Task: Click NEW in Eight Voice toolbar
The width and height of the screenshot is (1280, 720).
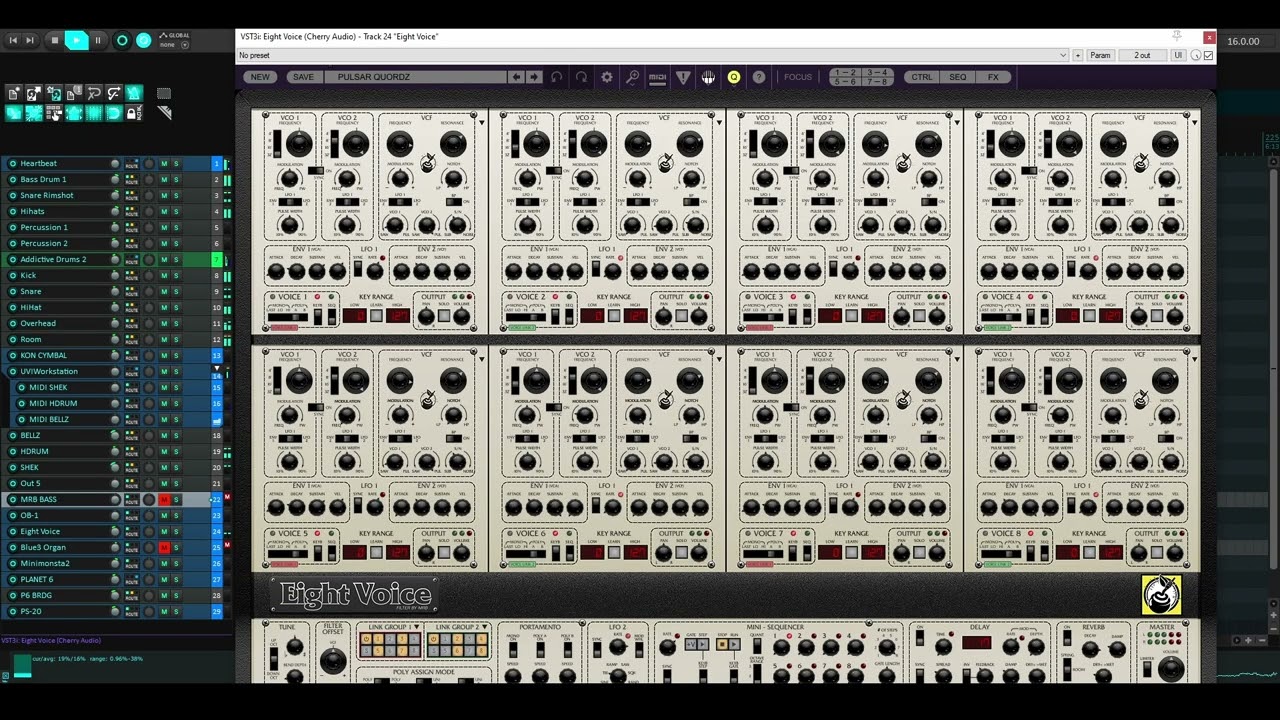Action: (x=260, y=77)
